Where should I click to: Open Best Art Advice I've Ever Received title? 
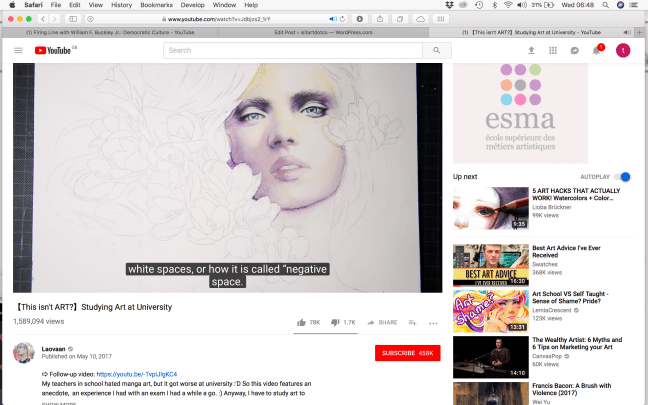click(566, 252)
